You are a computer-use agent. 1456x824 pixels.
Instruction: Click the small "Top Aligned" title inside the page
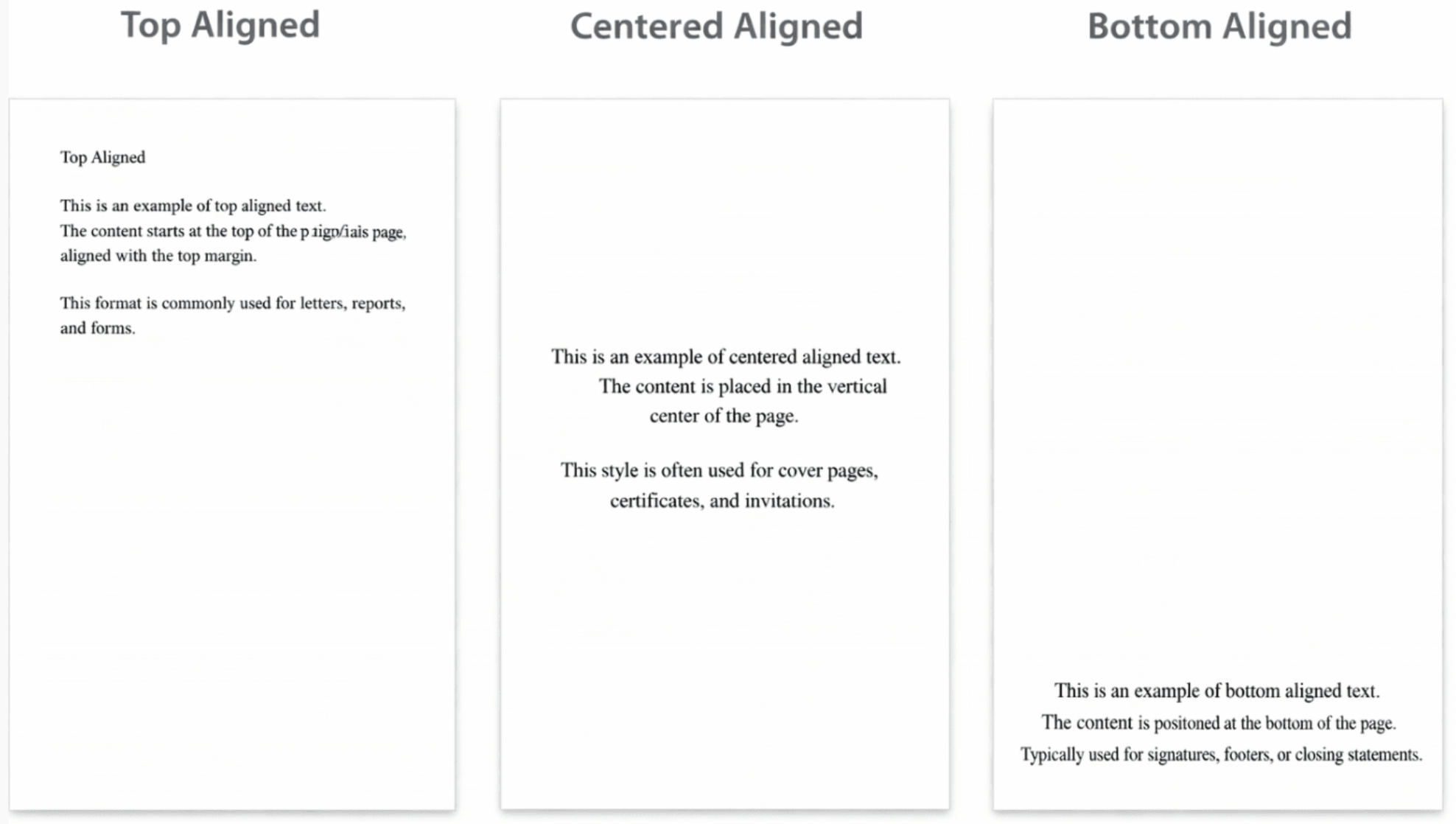click(102, 158)
